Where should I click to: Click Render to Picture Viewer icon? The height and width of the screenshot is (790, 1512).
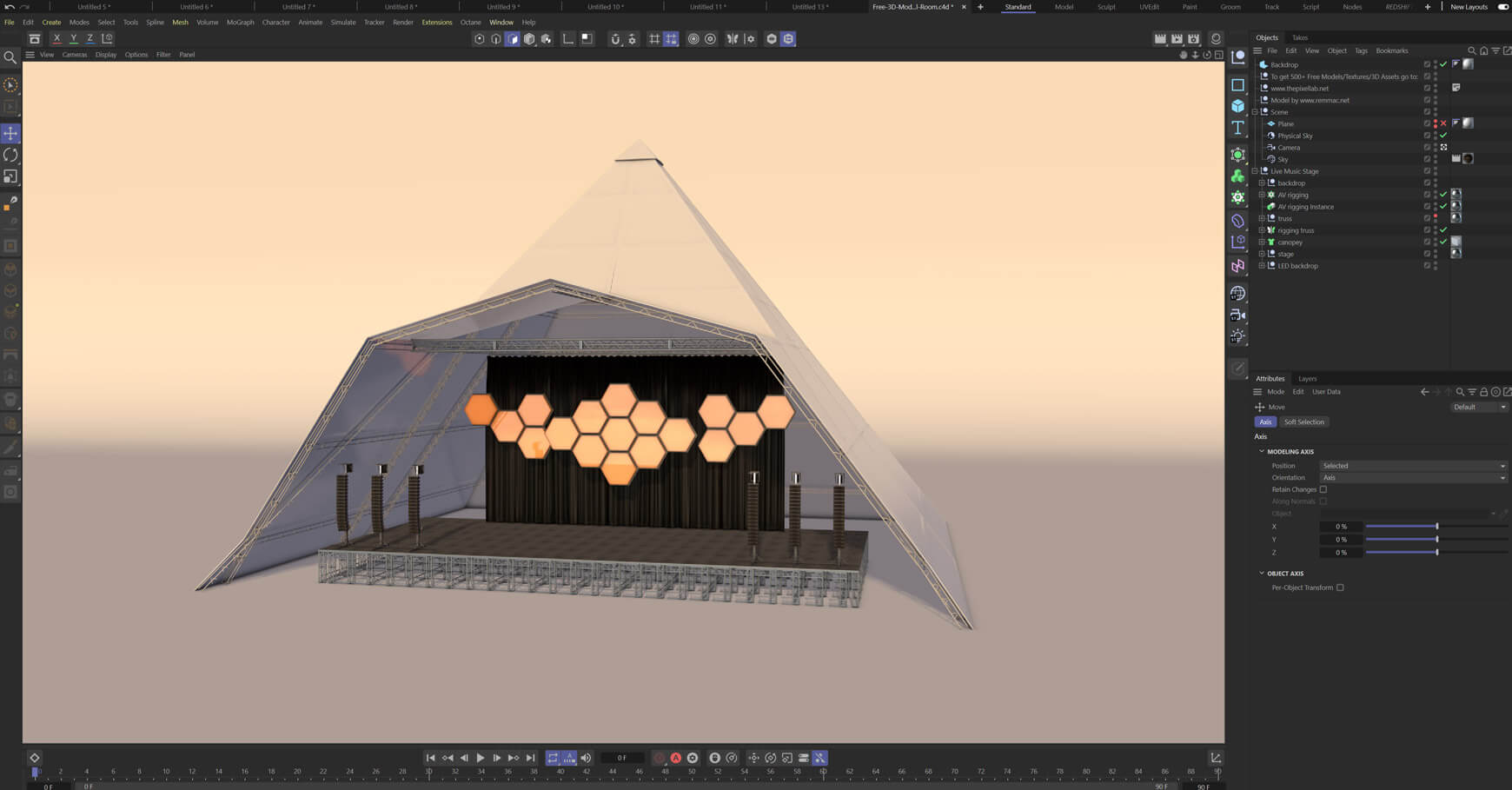[1177, 38]
